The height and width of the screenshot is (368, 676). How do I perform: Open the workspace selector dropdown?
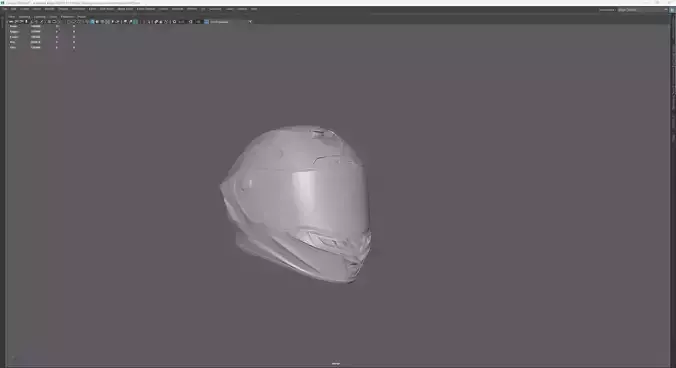tap(642, 9)
